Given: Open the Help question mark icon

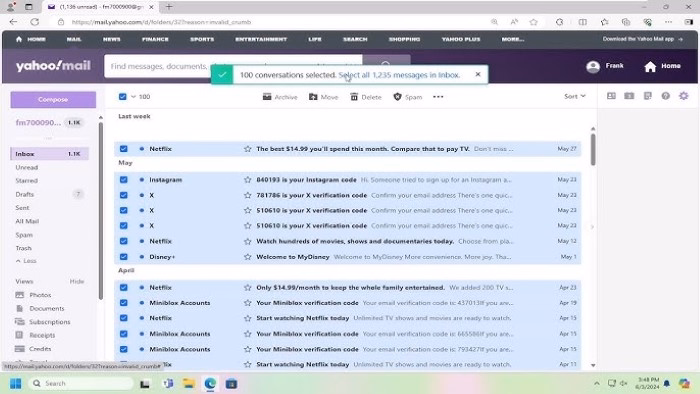Looking at the screenshot, I should point(665,96).
